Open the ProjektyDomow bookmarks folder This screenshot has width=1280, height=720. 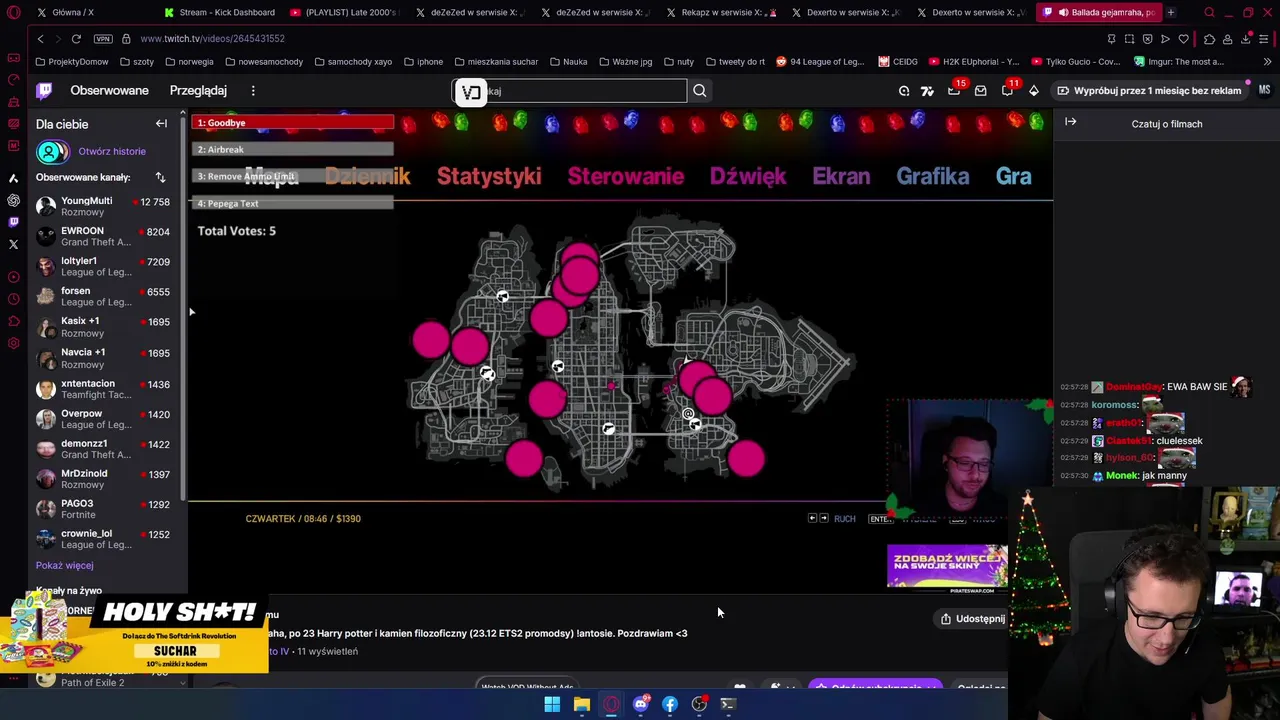[x=72, y=62]
